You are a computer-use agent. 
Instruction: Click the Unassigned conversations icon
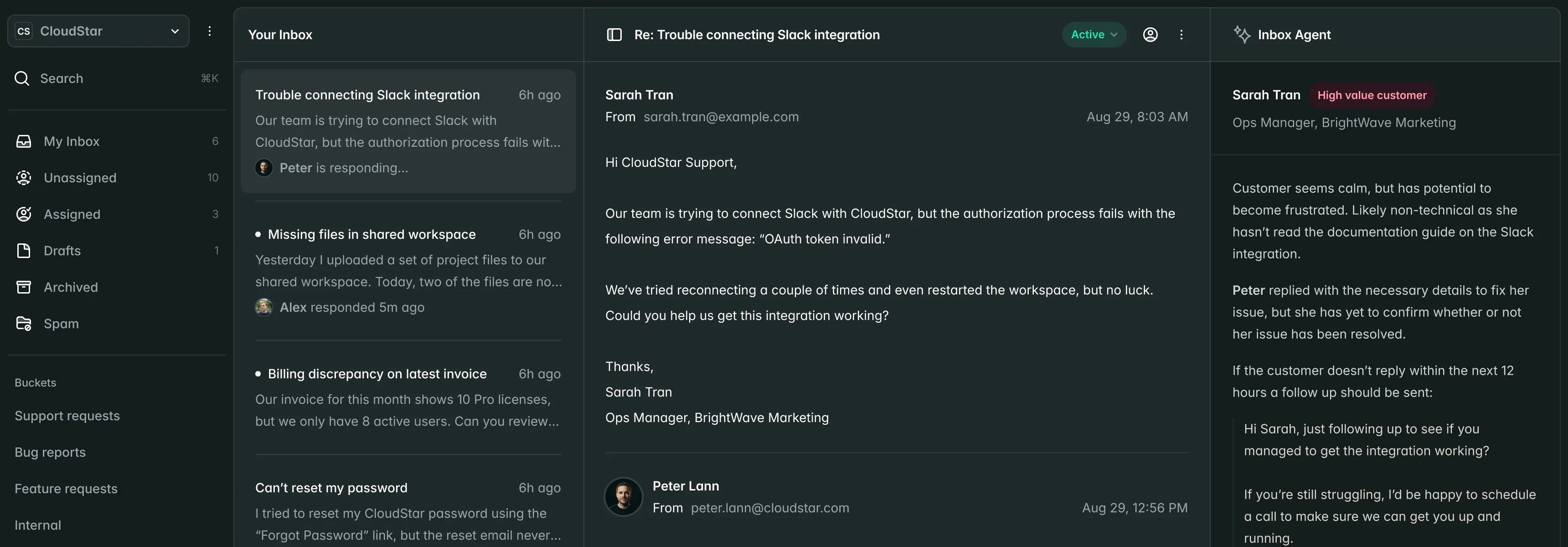click(x=24, y=178)
